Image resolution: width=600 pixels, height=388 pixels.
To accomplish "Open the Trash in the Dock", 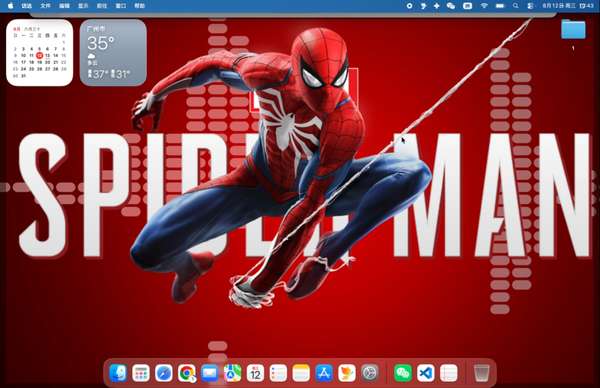I will coord(481,373).
